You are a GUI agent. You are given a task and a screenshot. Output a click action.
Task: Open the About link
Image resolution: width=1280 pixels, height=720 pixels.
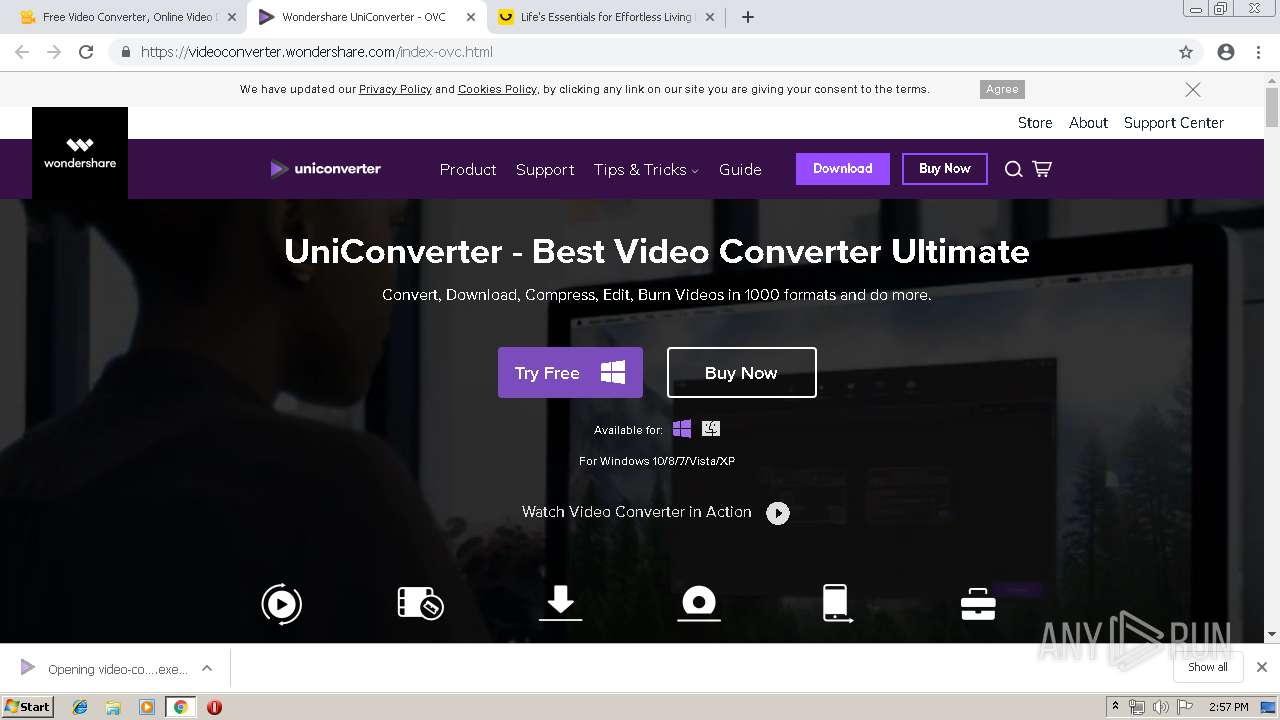[x=1088, y=123]
